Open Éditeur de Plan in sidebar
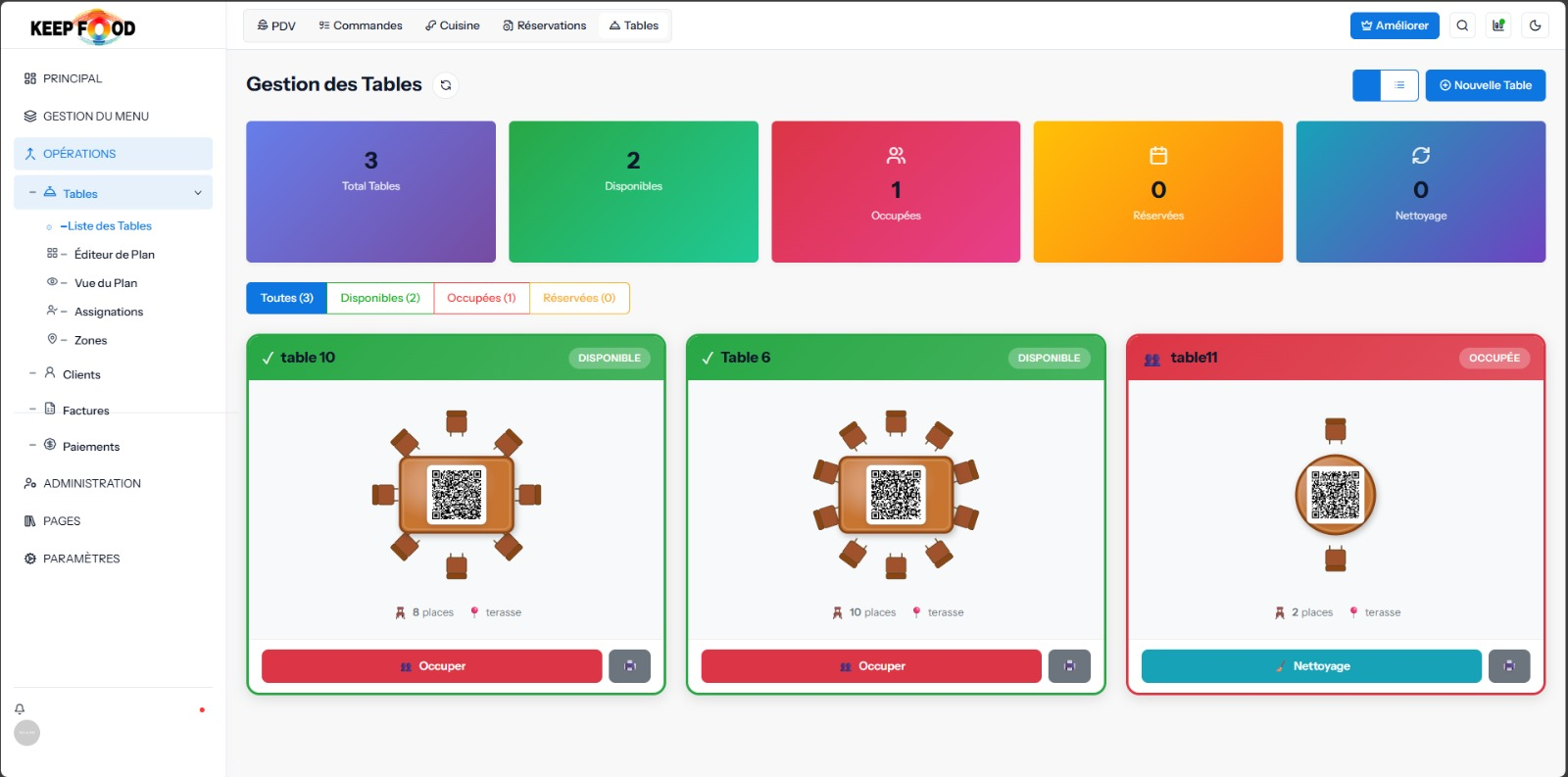Viewport: 1568px width, 777px height. click(x=114, y=254)
